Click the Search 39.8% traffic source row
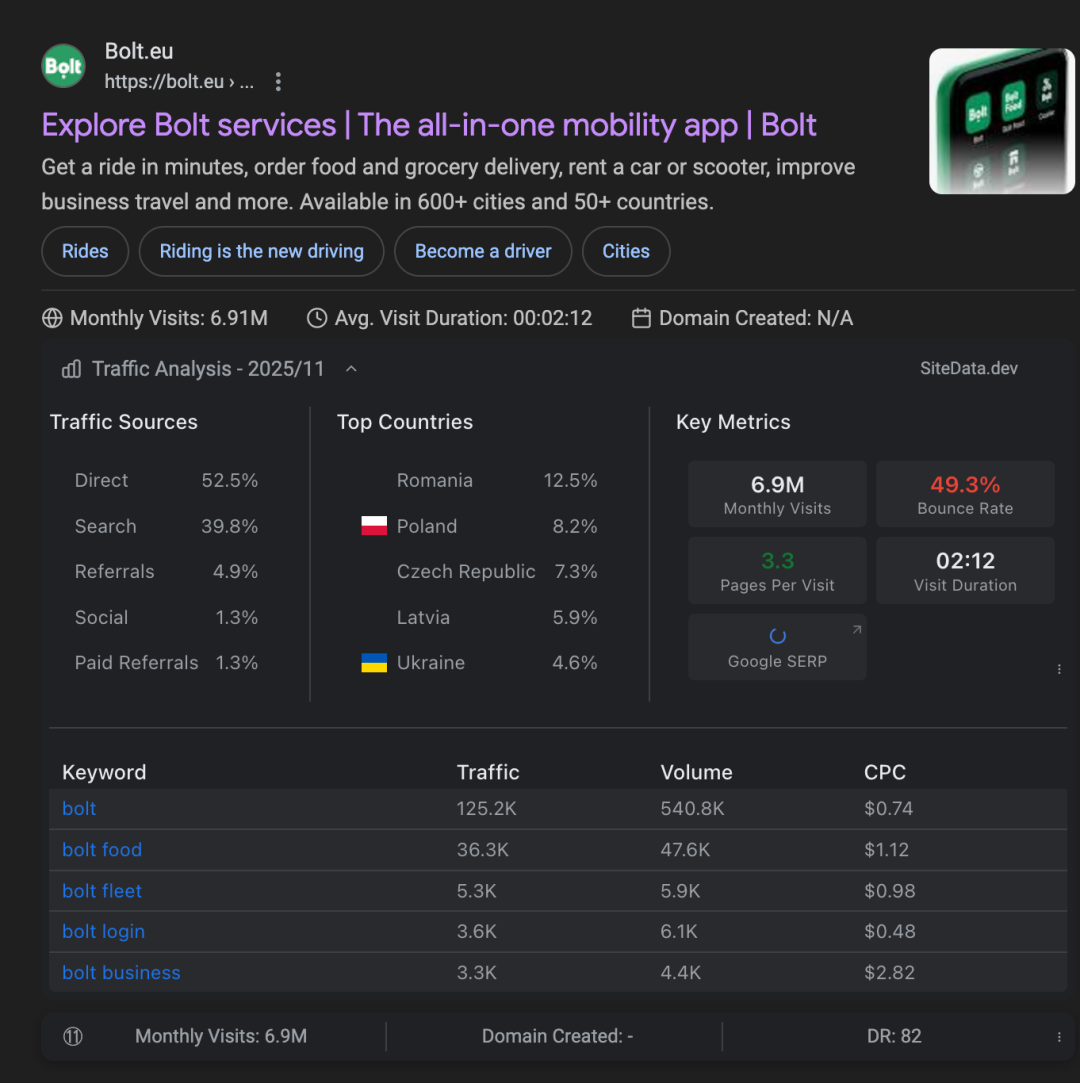This screenshot has height=1083, width=1080. pyautogui.click(x=166, y=526)
